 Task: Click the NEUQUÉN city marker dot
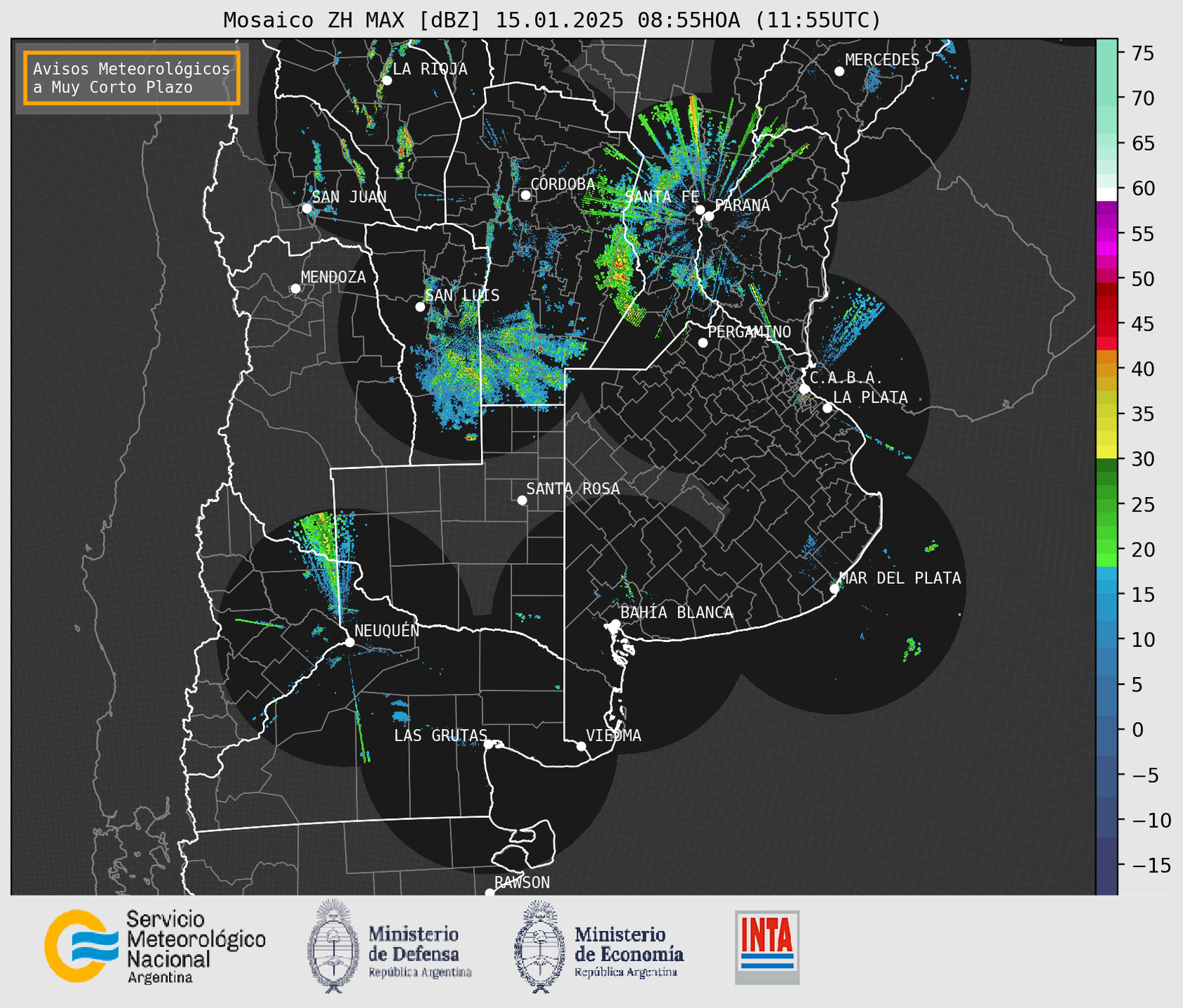[349, 642]
